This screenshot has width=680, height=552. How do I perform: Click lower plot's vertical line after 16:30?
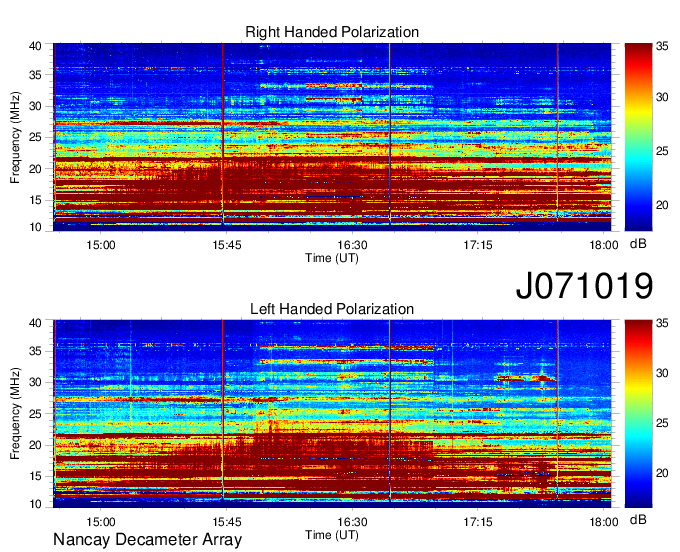(x=390, y=410)
